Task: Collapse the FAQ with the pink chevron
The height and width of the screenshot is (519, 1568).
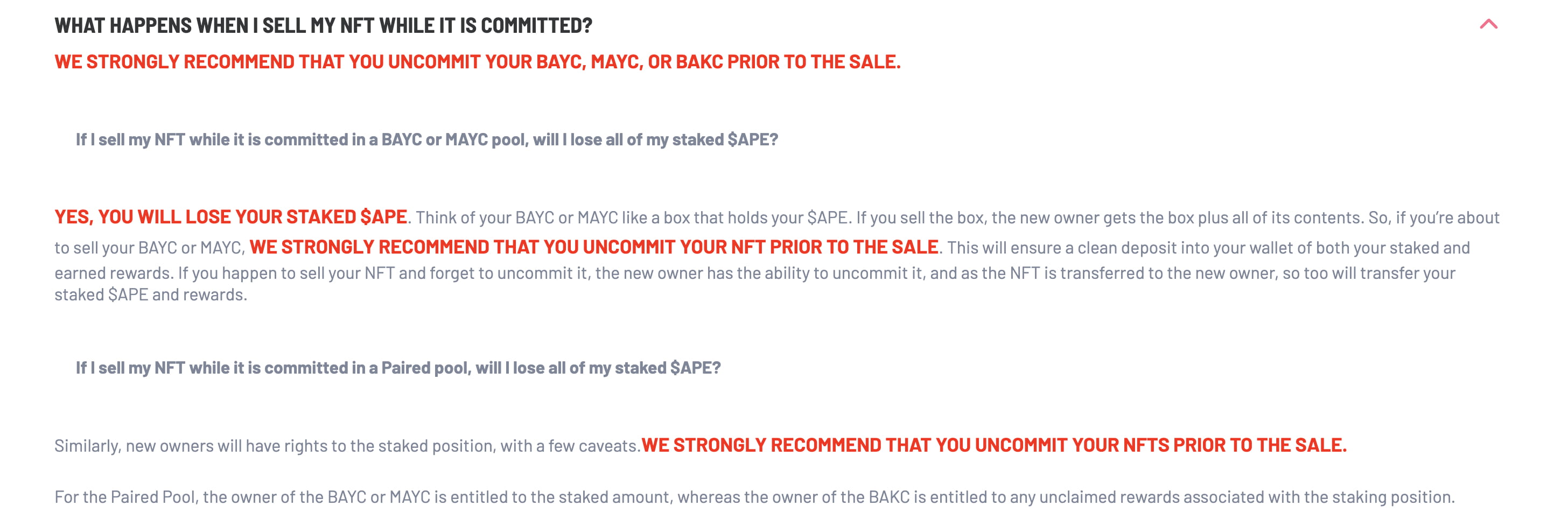Action: click(1488, 24)
